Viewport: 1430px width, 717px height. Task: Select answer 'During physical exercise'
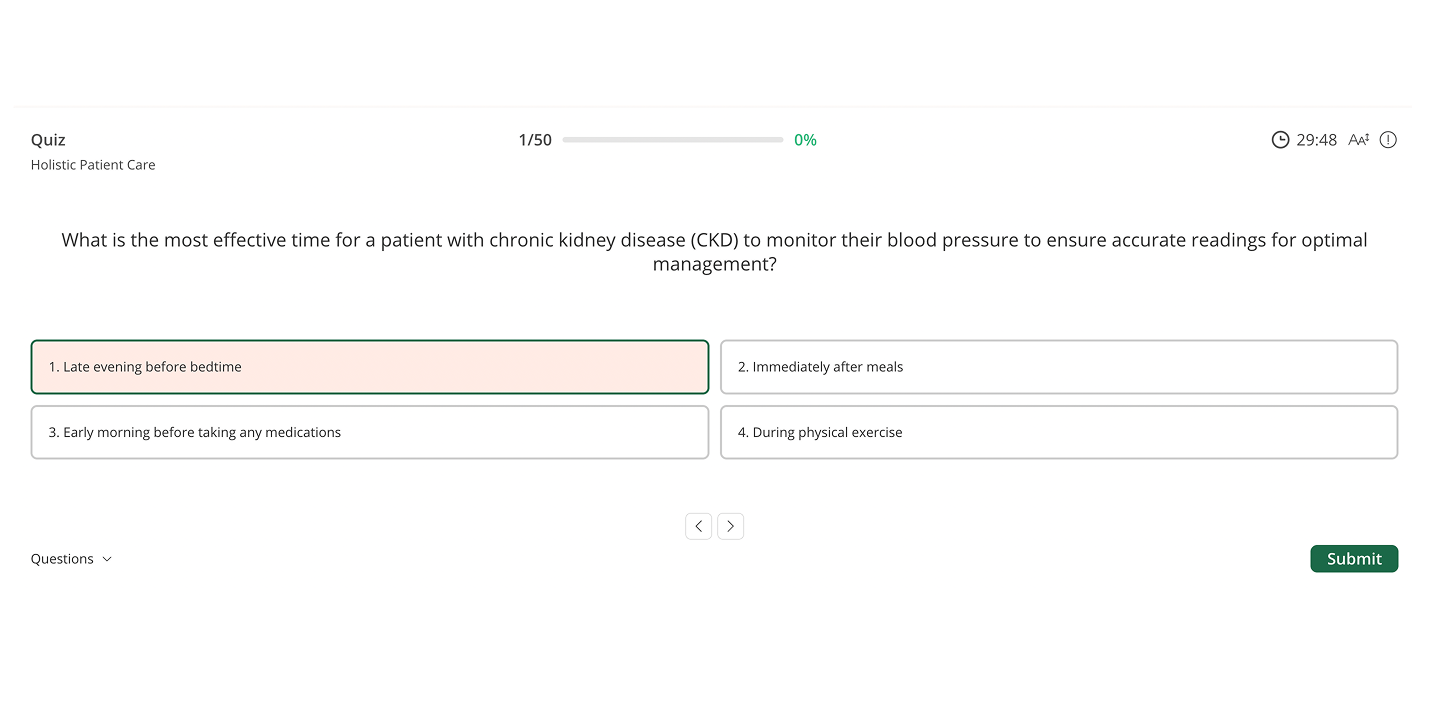[x=1059, y=432]
